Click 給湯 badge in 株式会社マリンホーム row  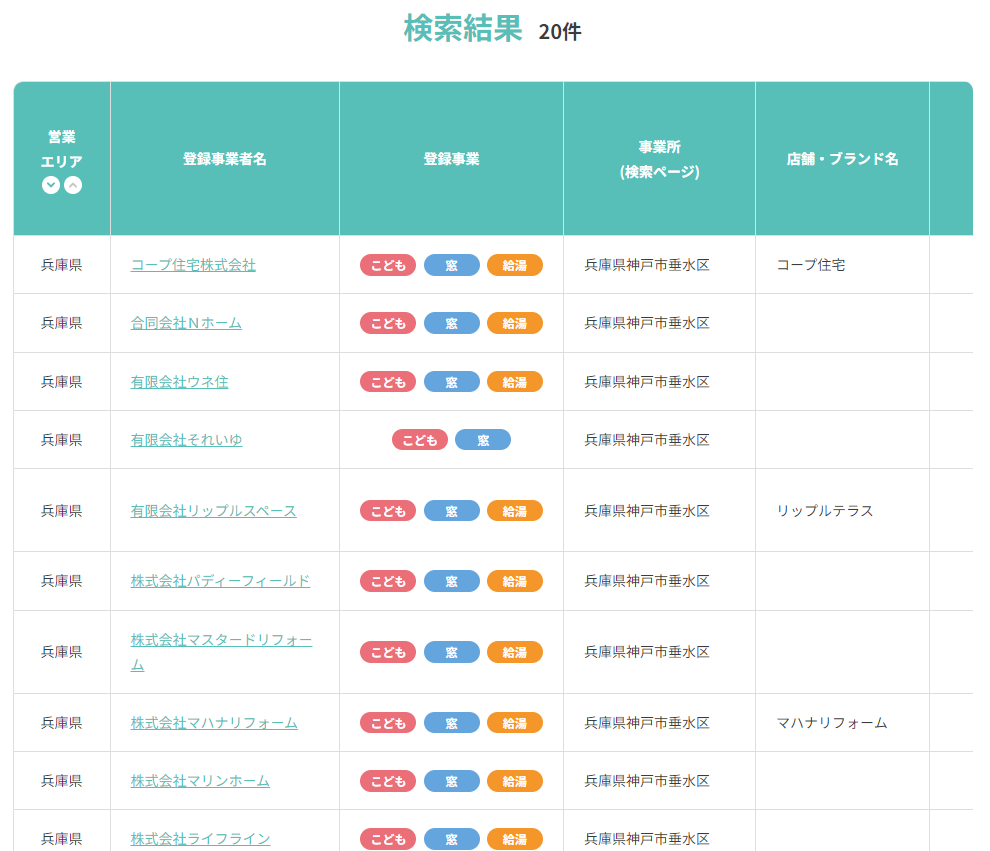coord(515,781)
